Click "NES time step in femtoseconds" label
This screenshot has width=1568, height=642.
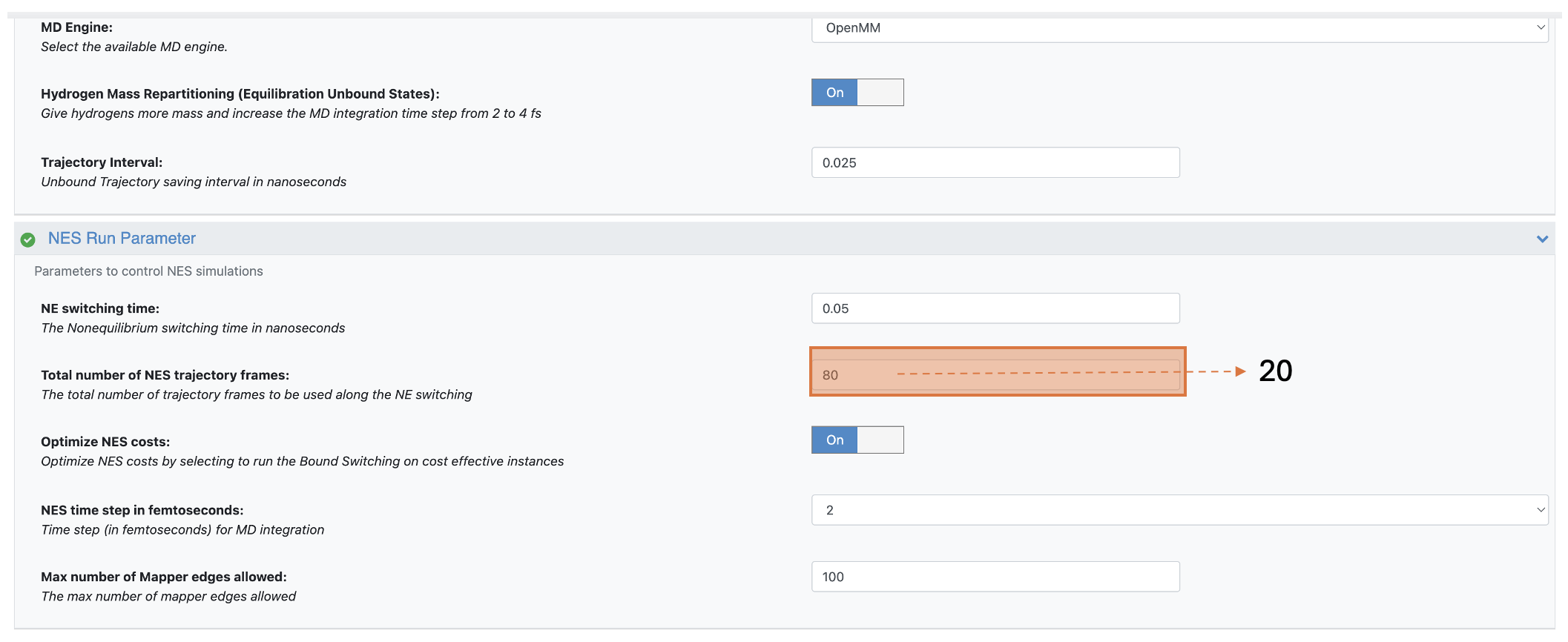[x=142, y=510]
